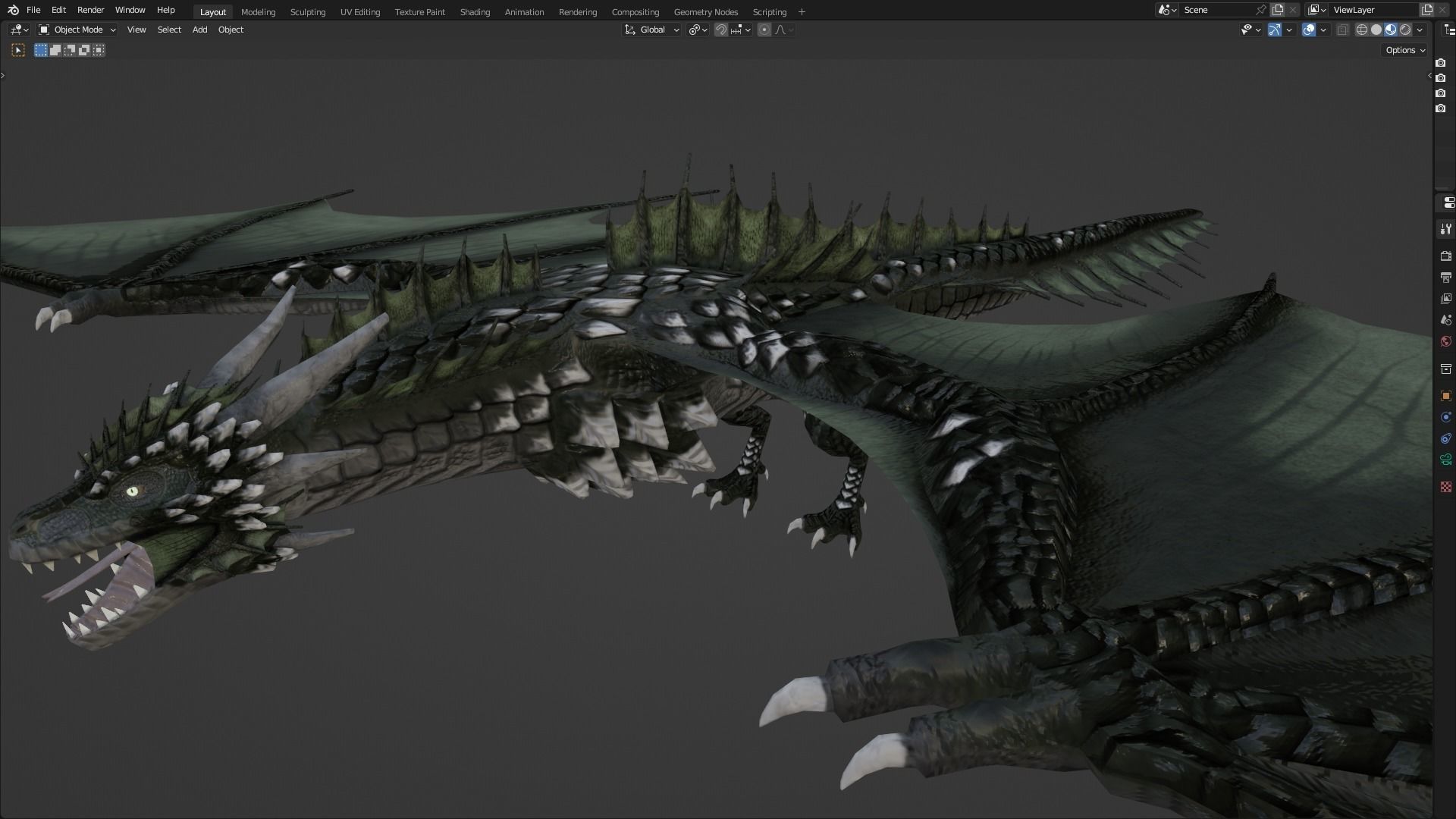Open the proportional falloff curve selector
The image size is (1456, 819).
(784, 30)
